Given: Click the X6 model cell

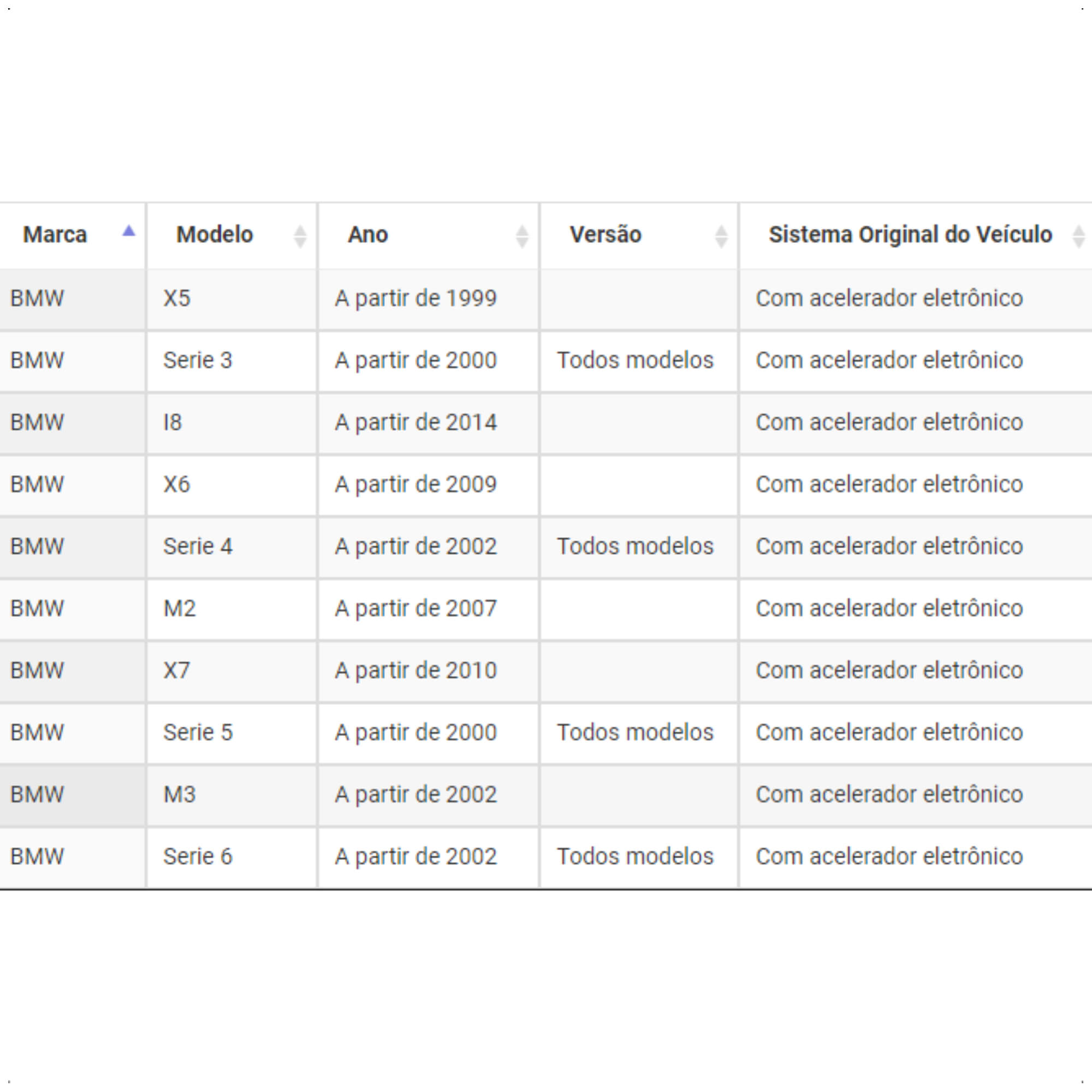Looking at the screenshot, I should pos(232,485).
